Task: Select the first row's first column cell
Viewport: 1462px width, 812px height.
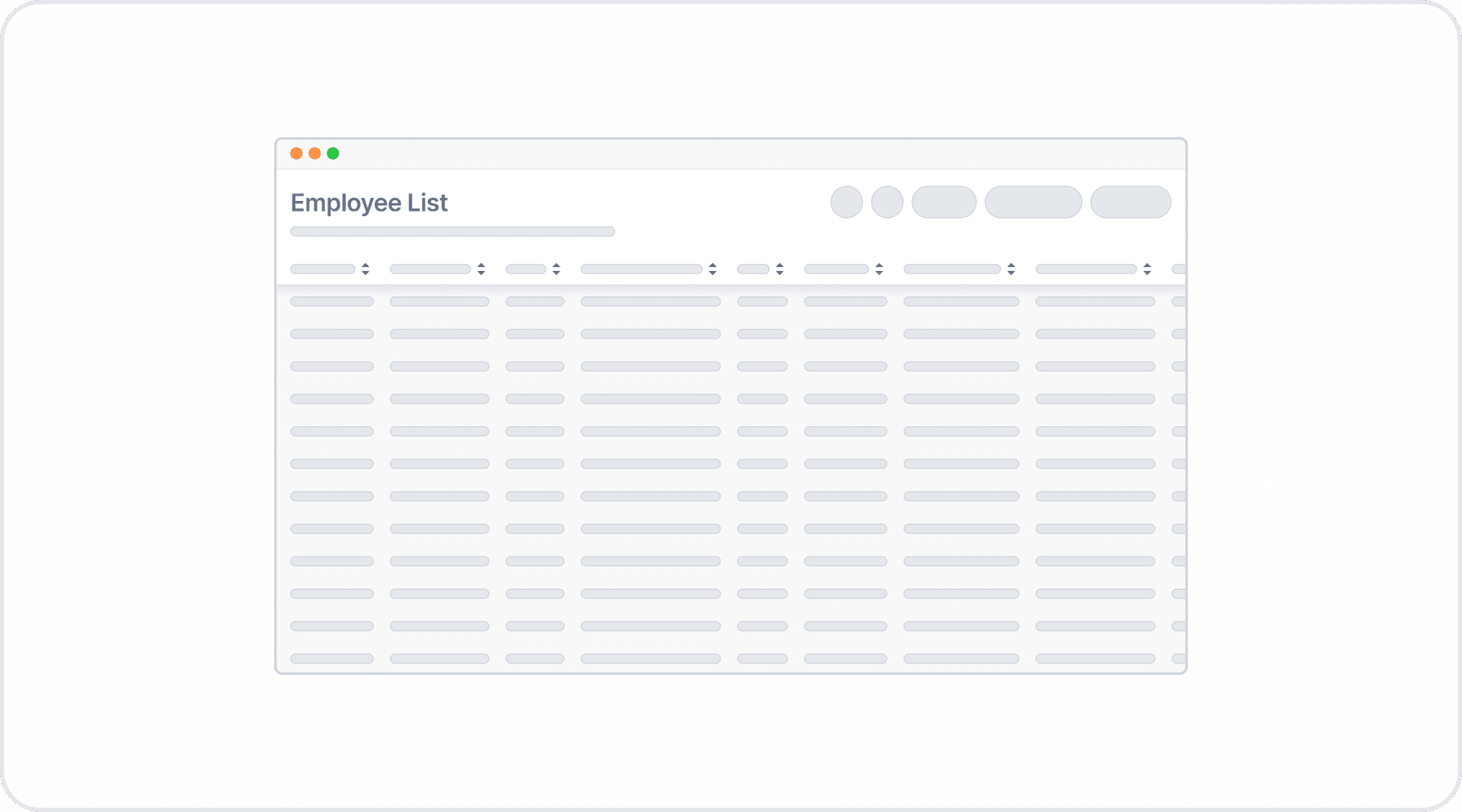Action: click(x=332, y=301)
